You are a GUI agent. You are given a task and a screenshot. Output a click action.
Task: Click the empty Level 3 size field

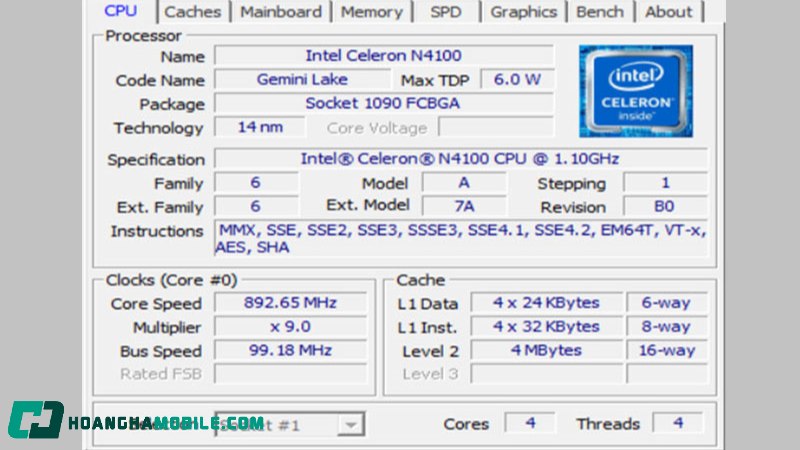546,374
